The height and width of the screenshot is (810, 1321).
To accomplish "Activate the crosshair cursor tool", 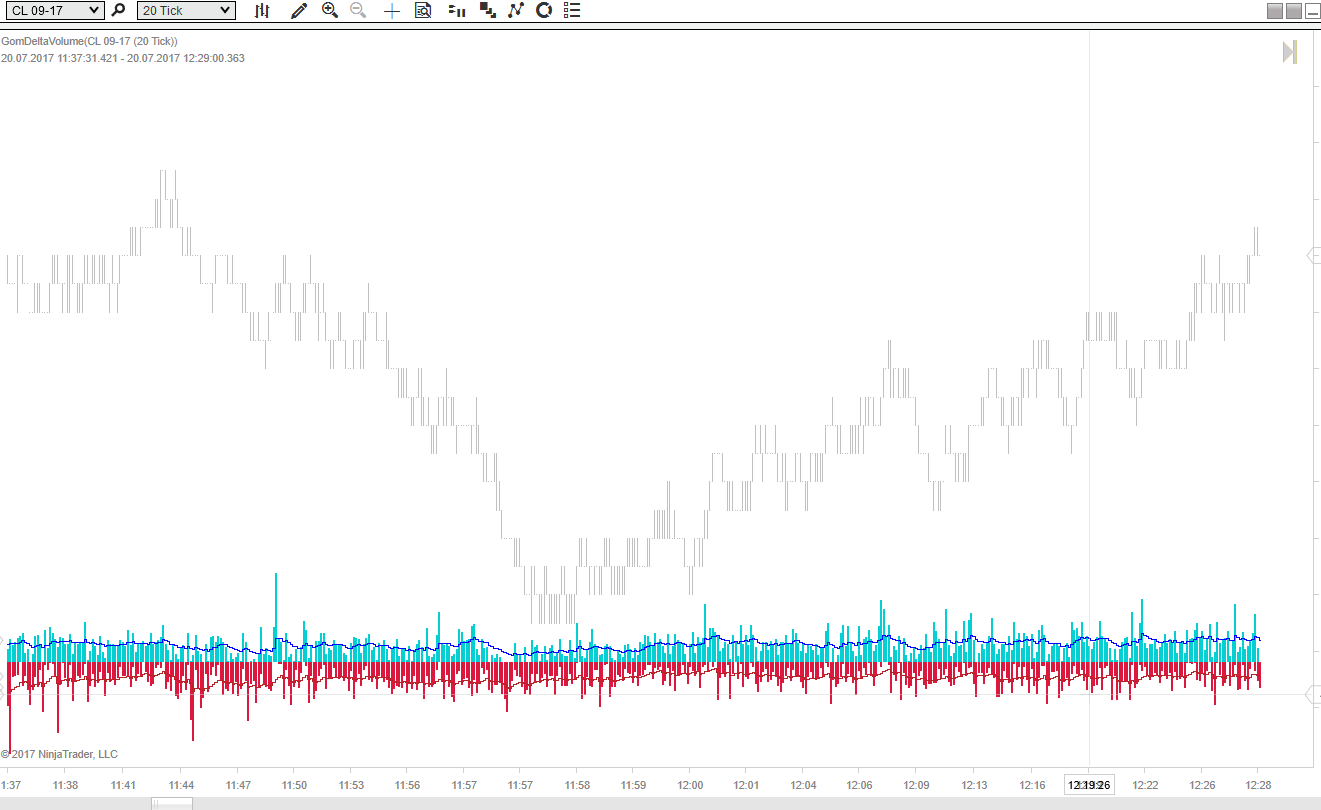I will point(391,10).
